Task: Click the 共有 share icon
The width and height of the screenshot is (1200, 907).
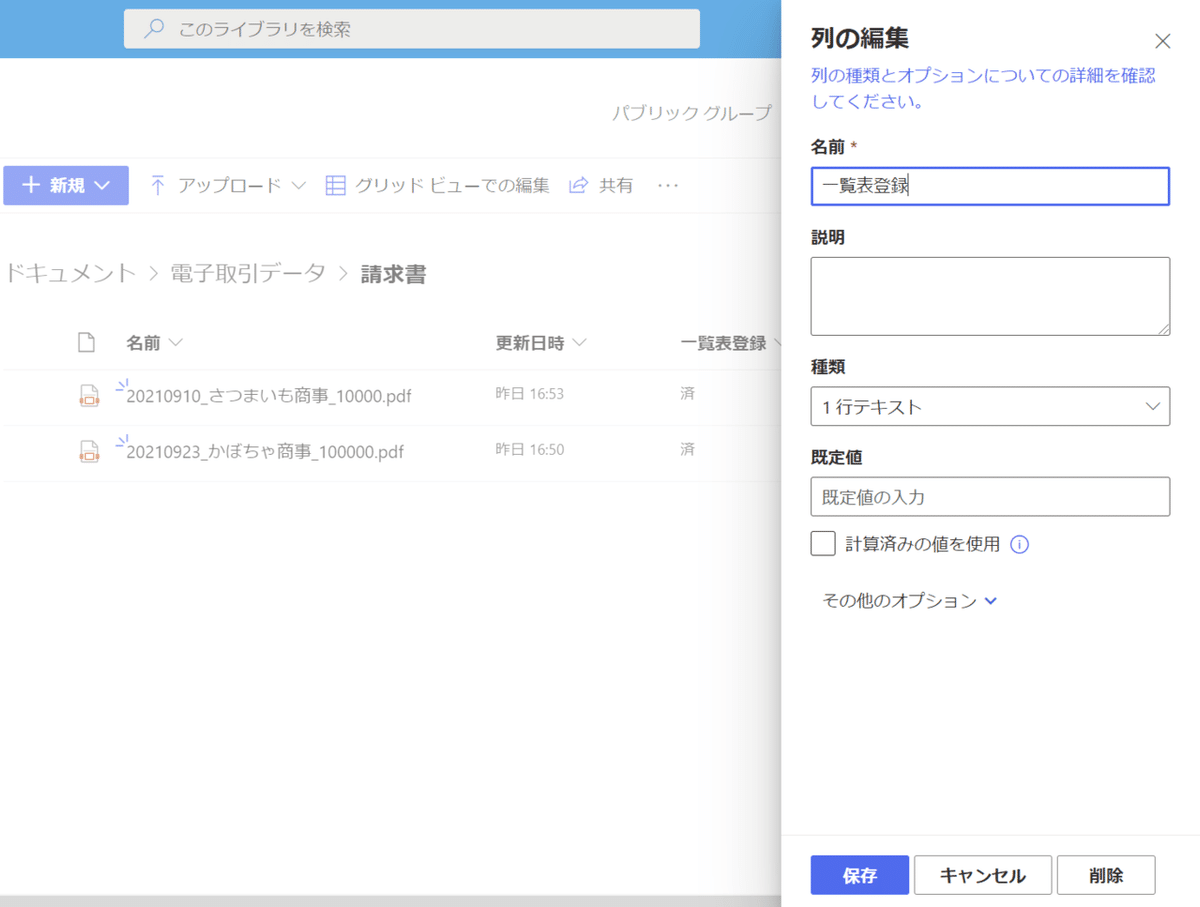Action: pyautogui.click(x=576, y=184)
